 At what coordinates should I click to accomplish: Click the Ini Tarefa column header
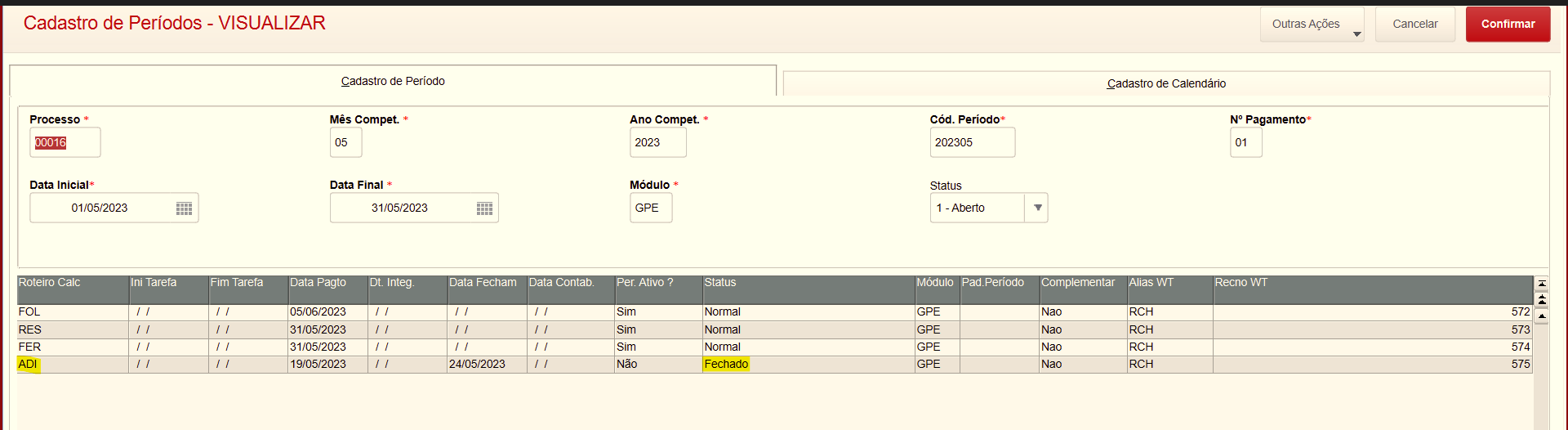(x=168, y=289)
